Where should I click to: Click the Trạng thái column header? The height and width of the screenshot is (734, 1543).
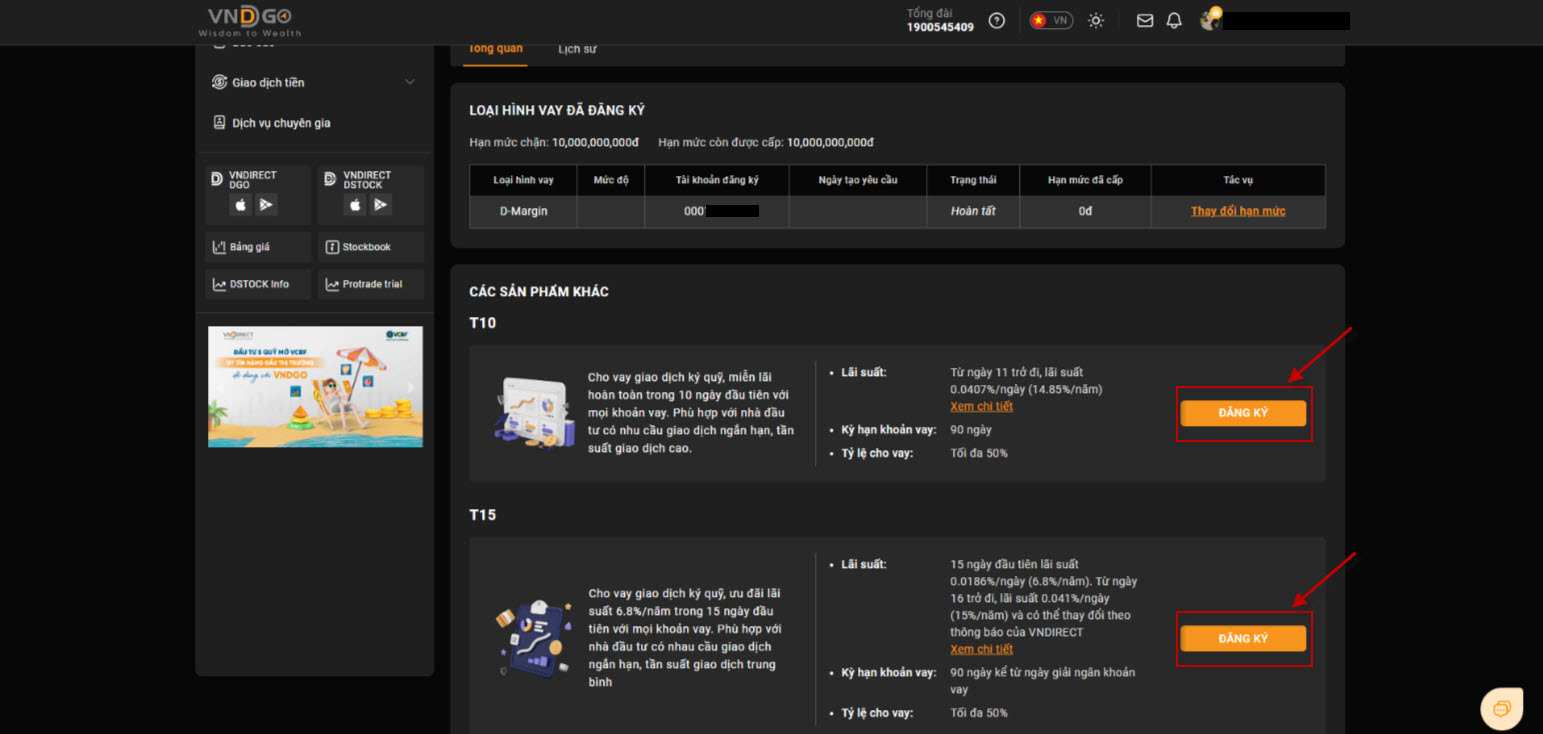point(973,180)
